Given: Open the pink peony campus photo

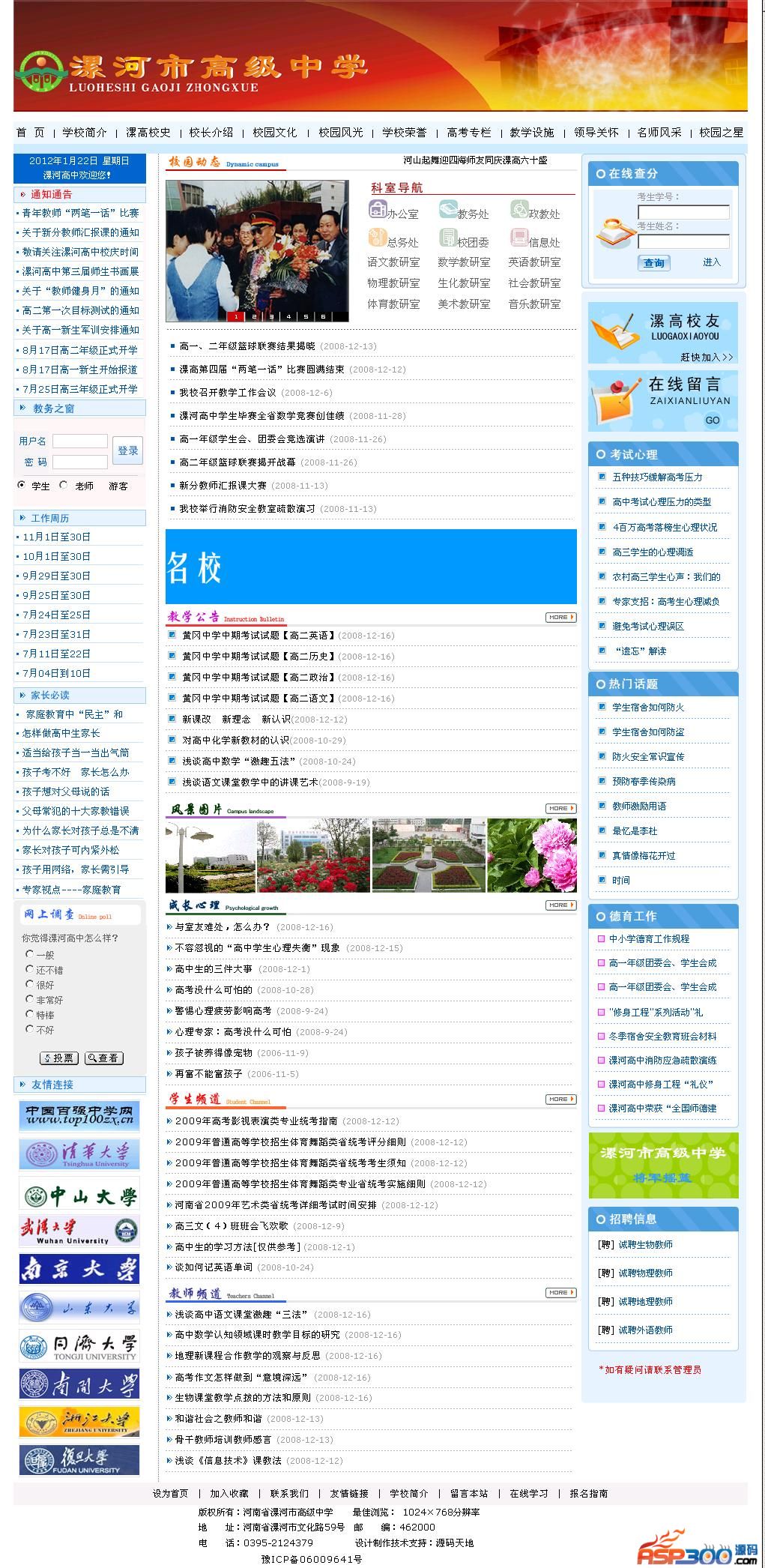Looking at the screenshot, I should [532, 855].
